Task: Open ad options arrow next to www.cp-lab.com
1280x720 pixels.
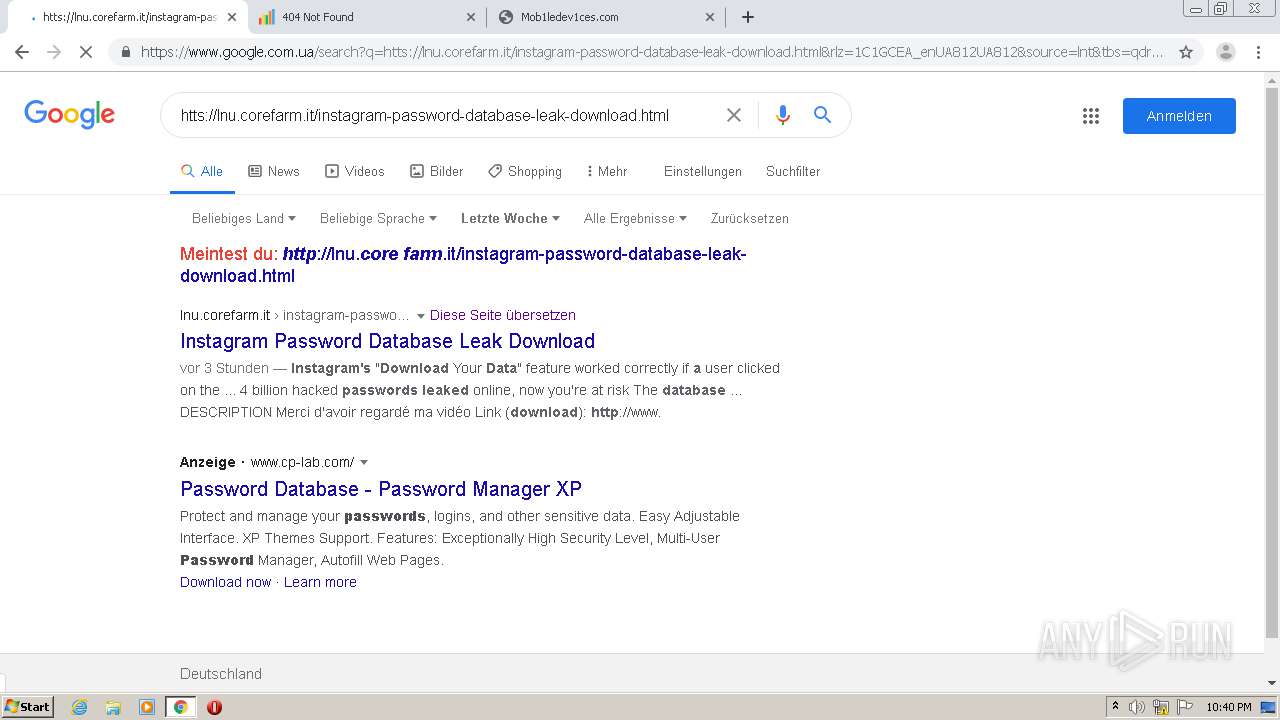Action: tap(364, 463)
